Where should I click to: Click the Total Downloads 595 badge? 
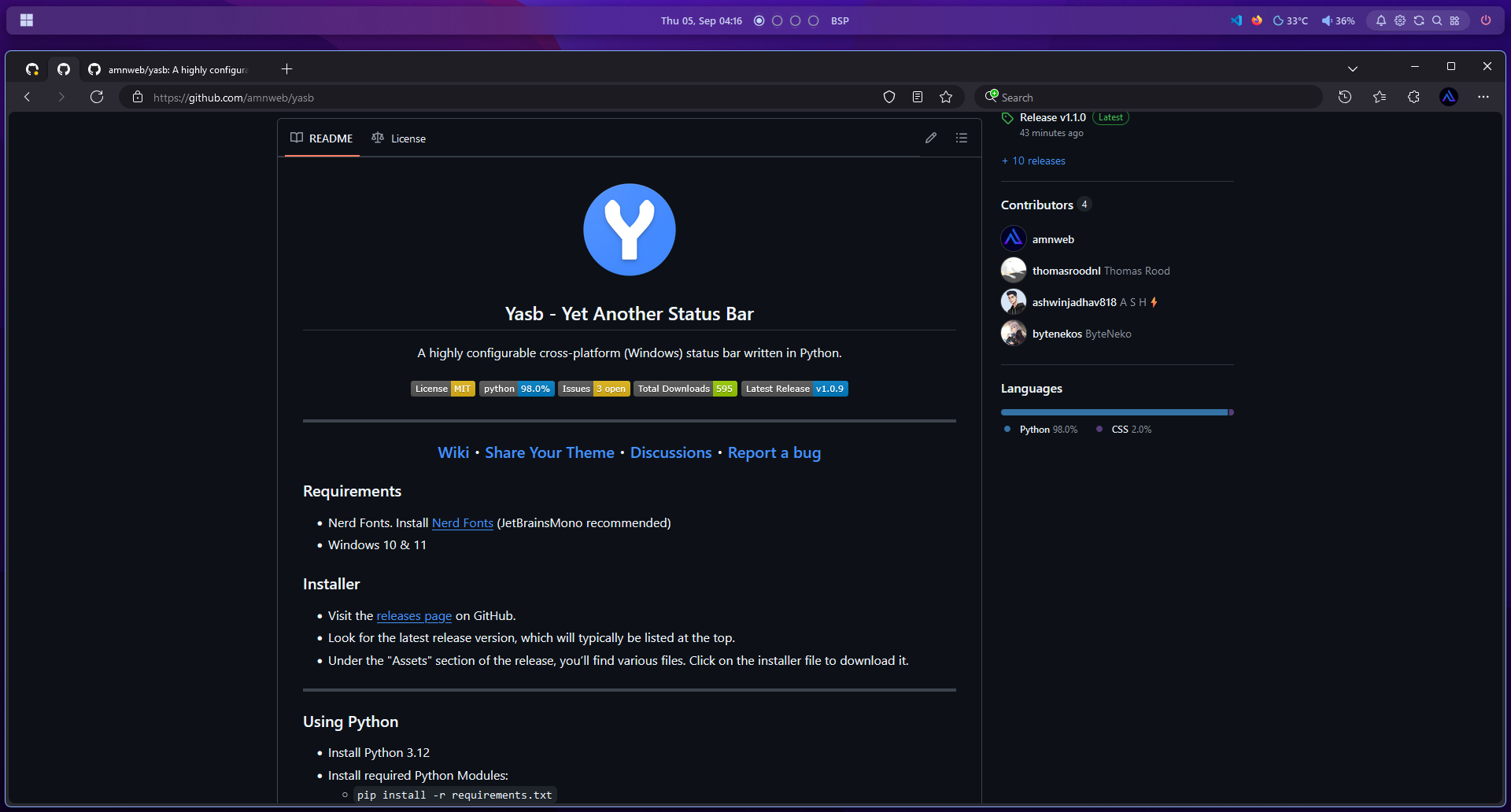[685, 389]
